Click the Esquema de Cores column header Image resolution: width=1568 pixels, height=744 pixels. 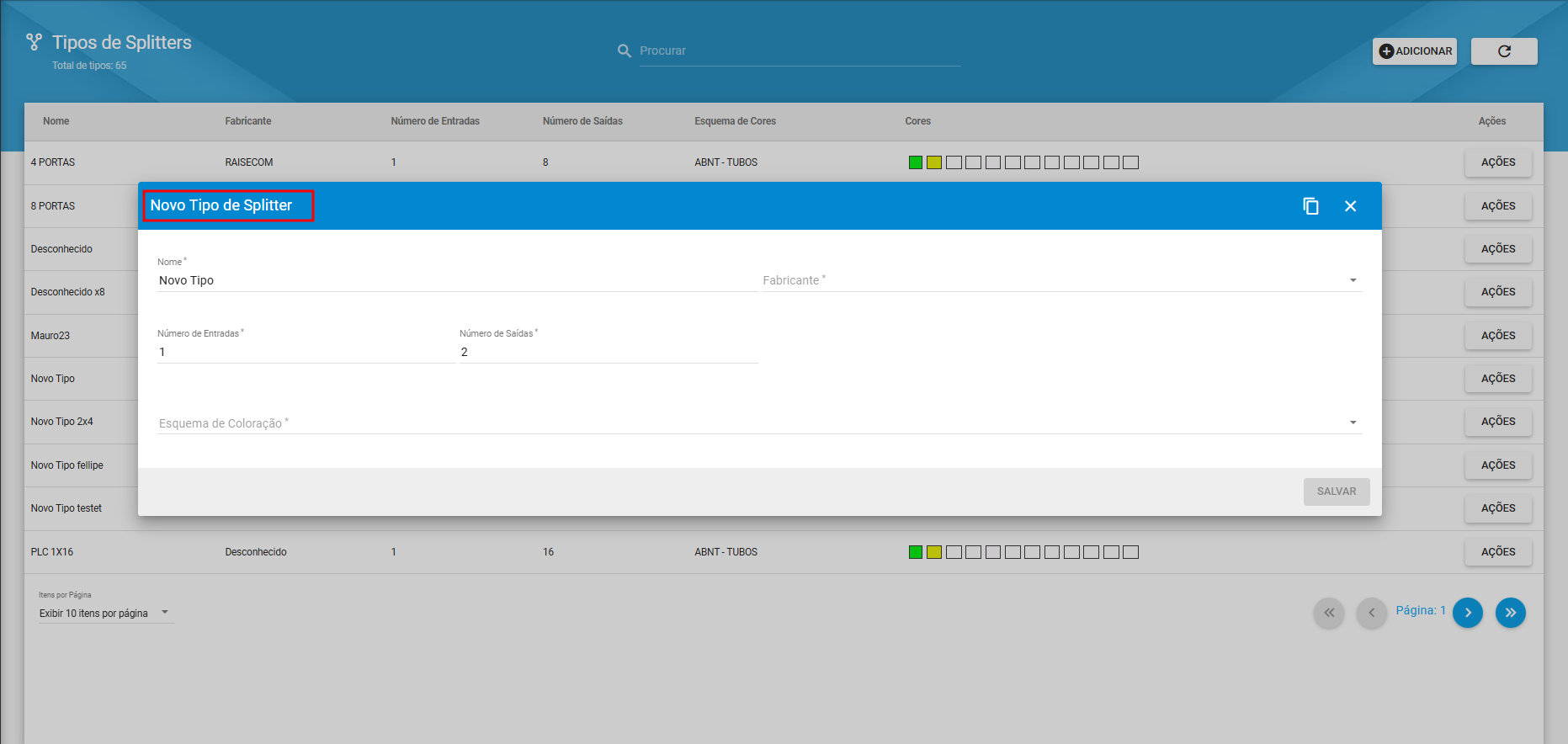click(x=735, y=121)
